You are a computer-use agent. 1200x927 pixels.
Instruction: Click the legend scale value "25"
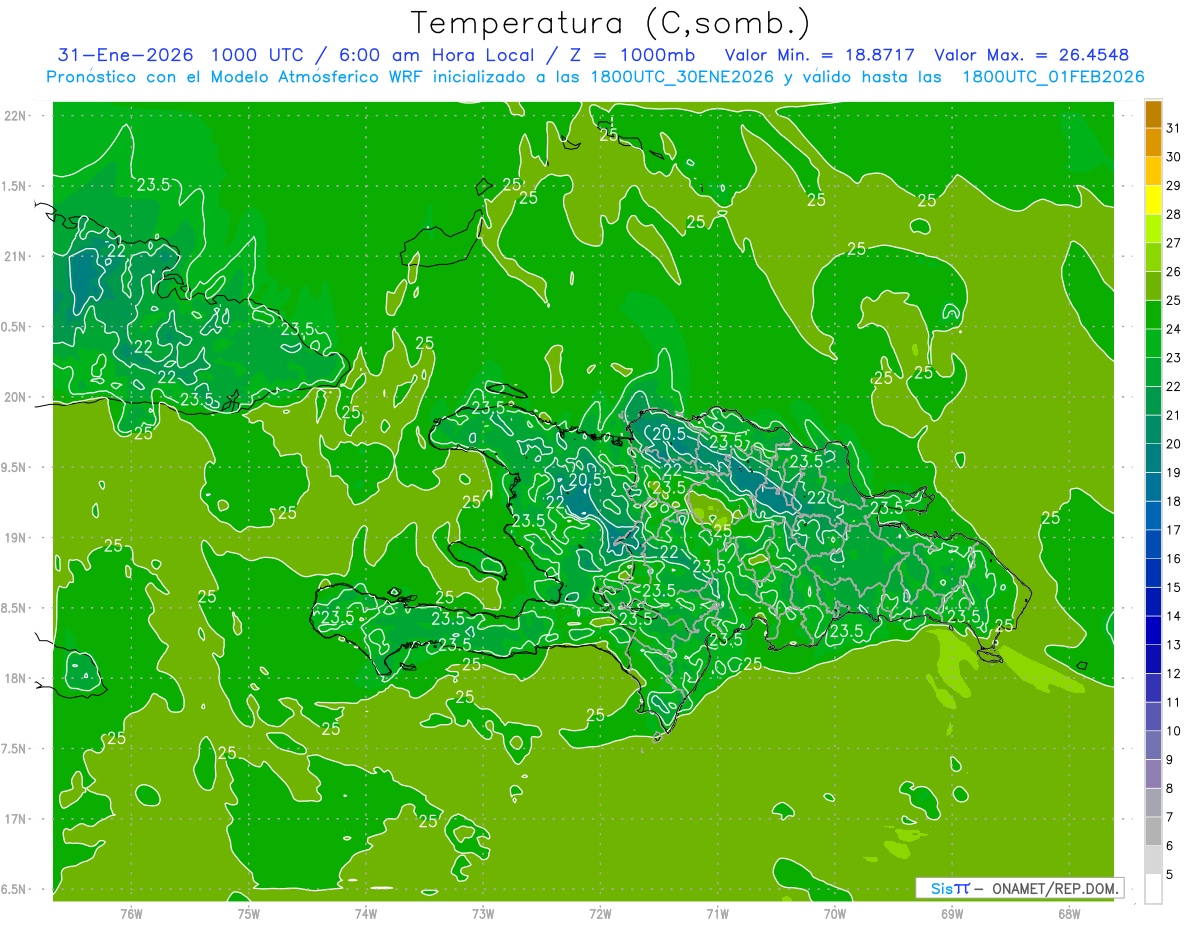tap(1174, 301)
